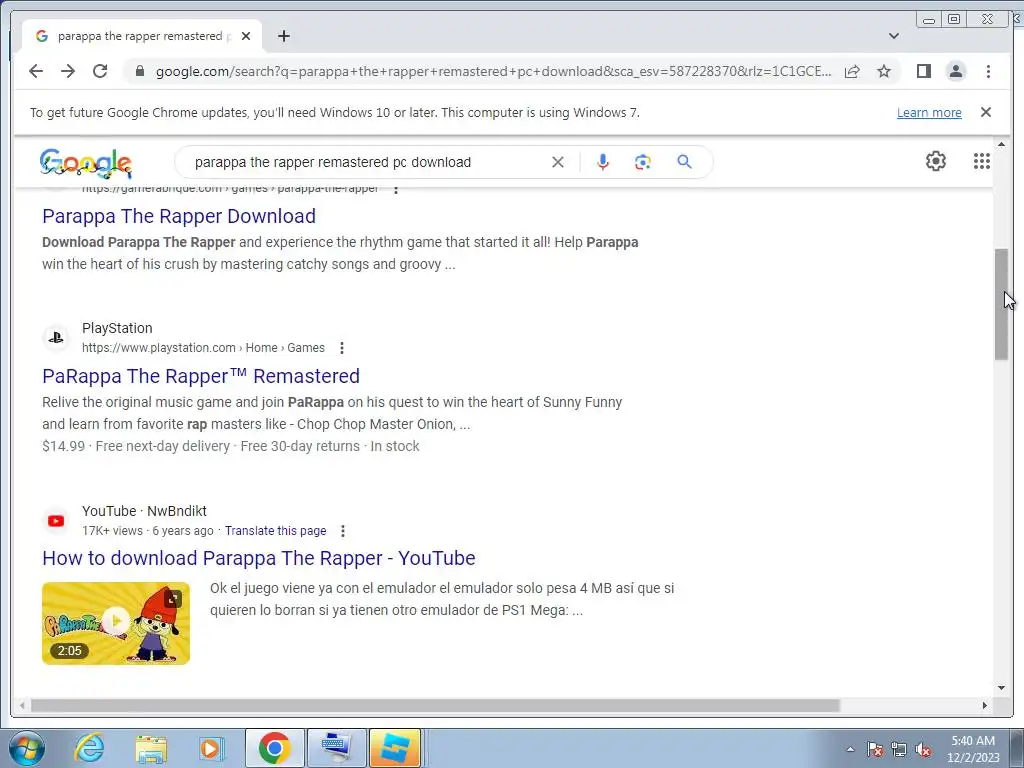This screenshot has width=1024, height=768.
Task: Dismiss the Chrome update notice
Action: point(986,112)
